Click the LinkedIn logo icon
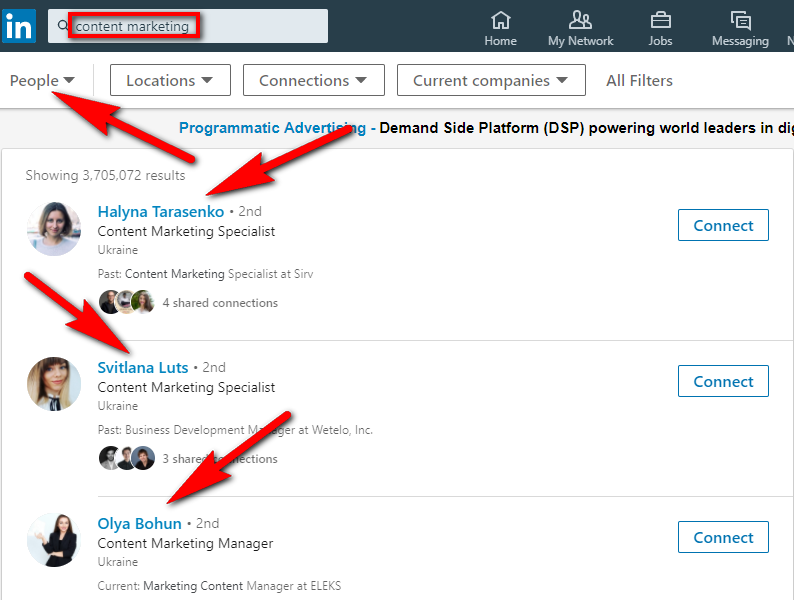The height and width of the screenshot is (600, 794). pos(19,26)
